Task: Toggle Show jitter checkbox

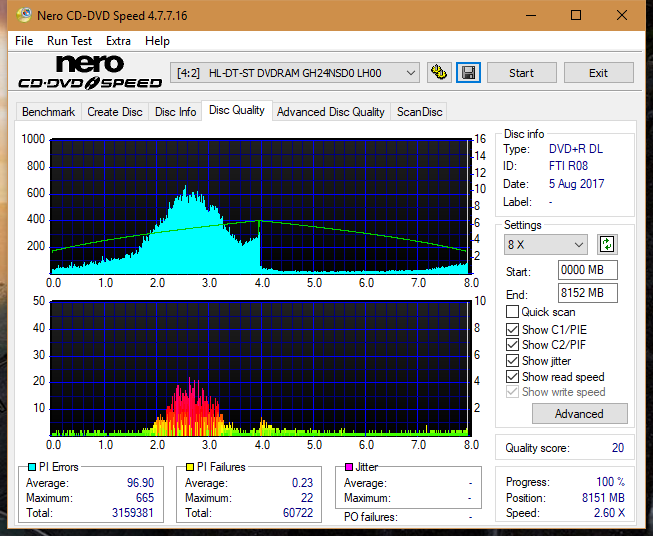Action: click(x=512, y=360)
